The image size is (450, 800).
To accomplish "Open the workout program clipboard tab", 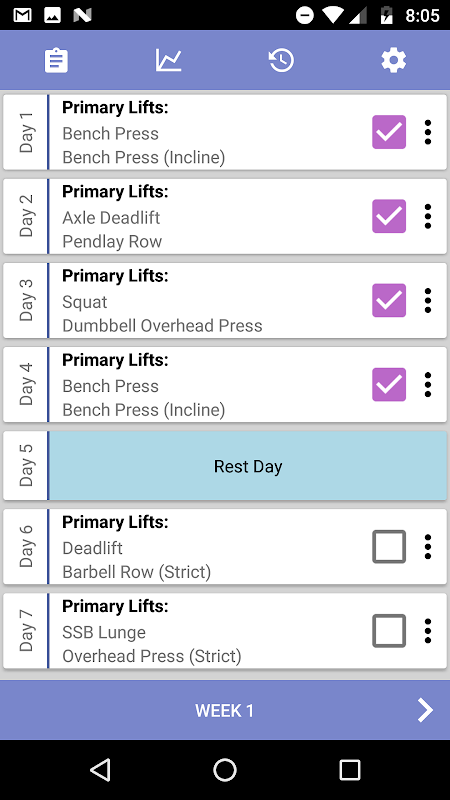I will [x=56, y=60].
